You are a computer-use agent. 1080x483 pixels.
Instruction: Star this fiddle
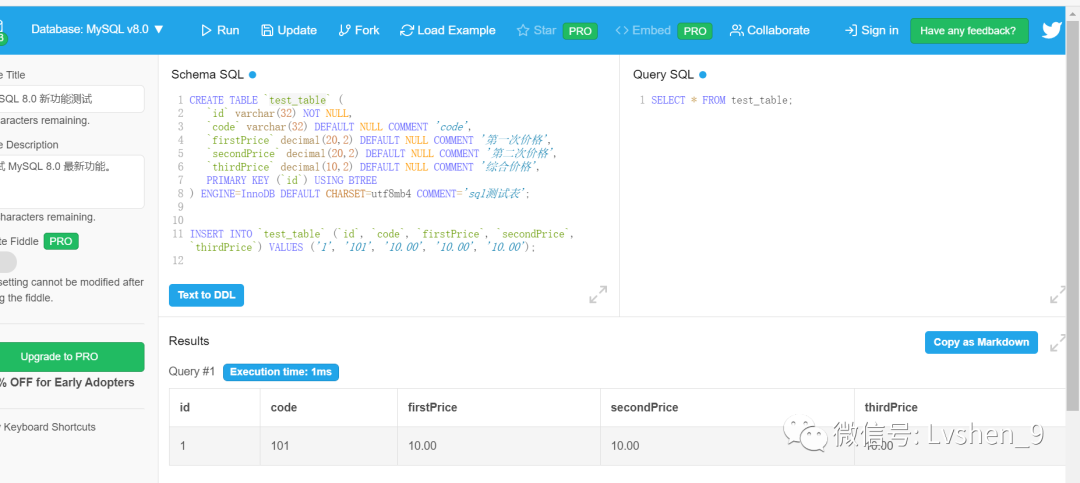pos(536,30)
